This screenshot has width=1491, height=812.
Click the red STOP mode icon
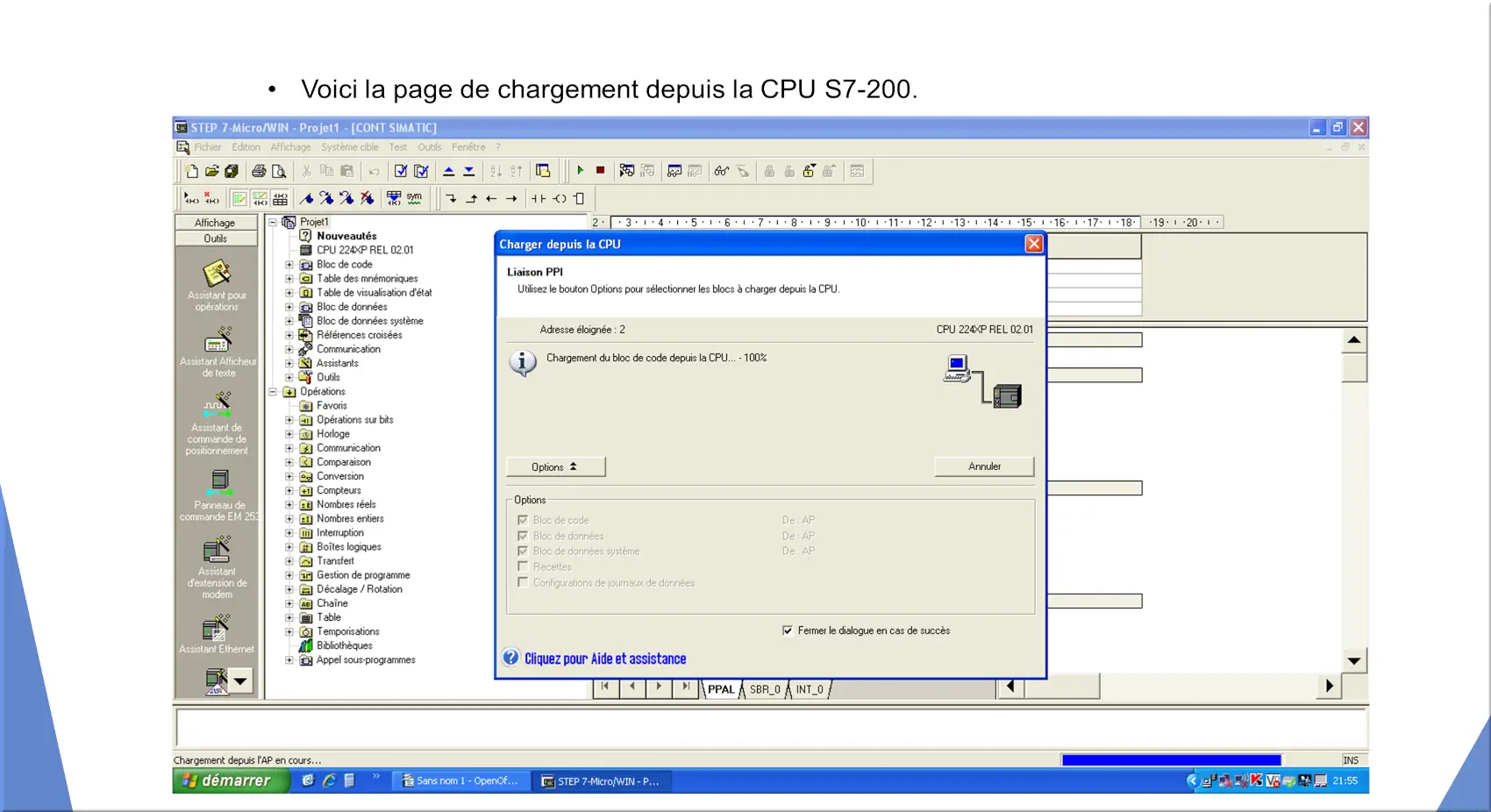[601, 171]
